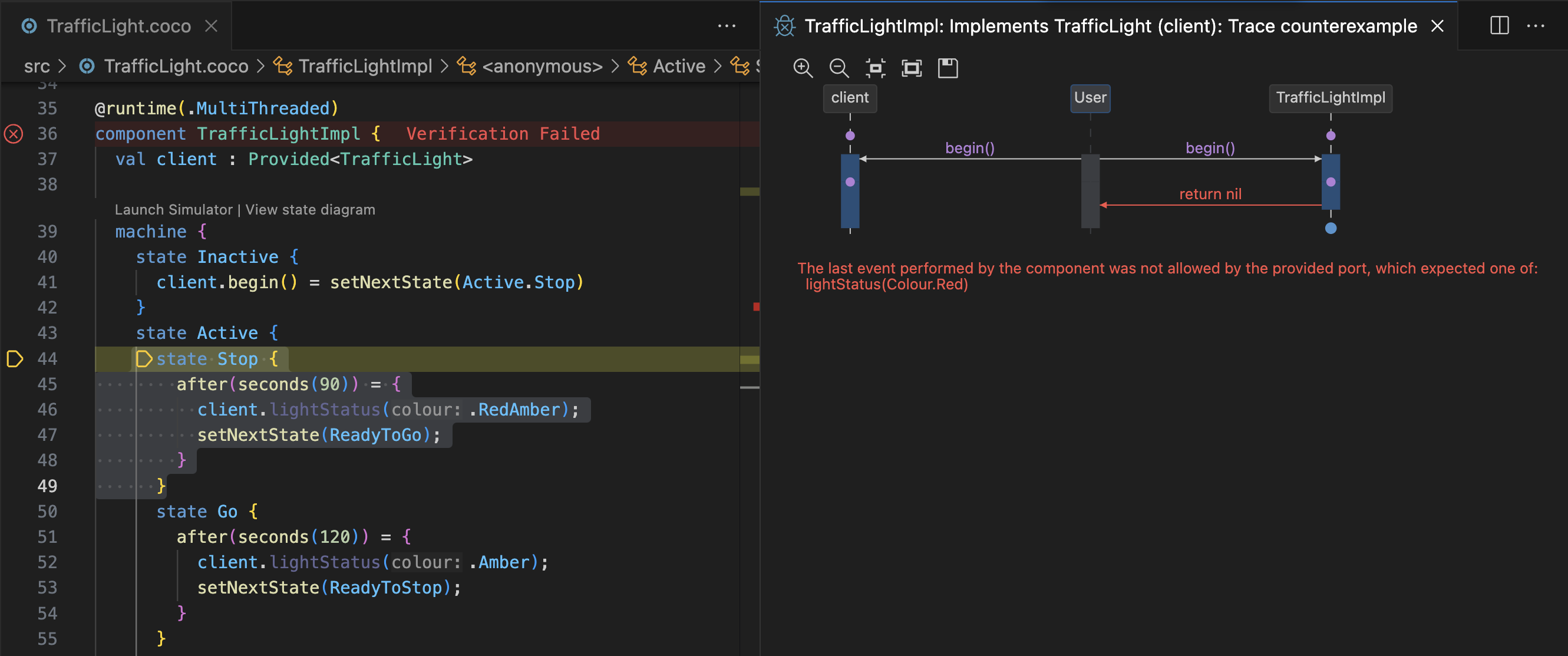Close the TrafficLight.coco tab
The width and height of the screenshot is (1568, 656).
[x=211, y=25]
